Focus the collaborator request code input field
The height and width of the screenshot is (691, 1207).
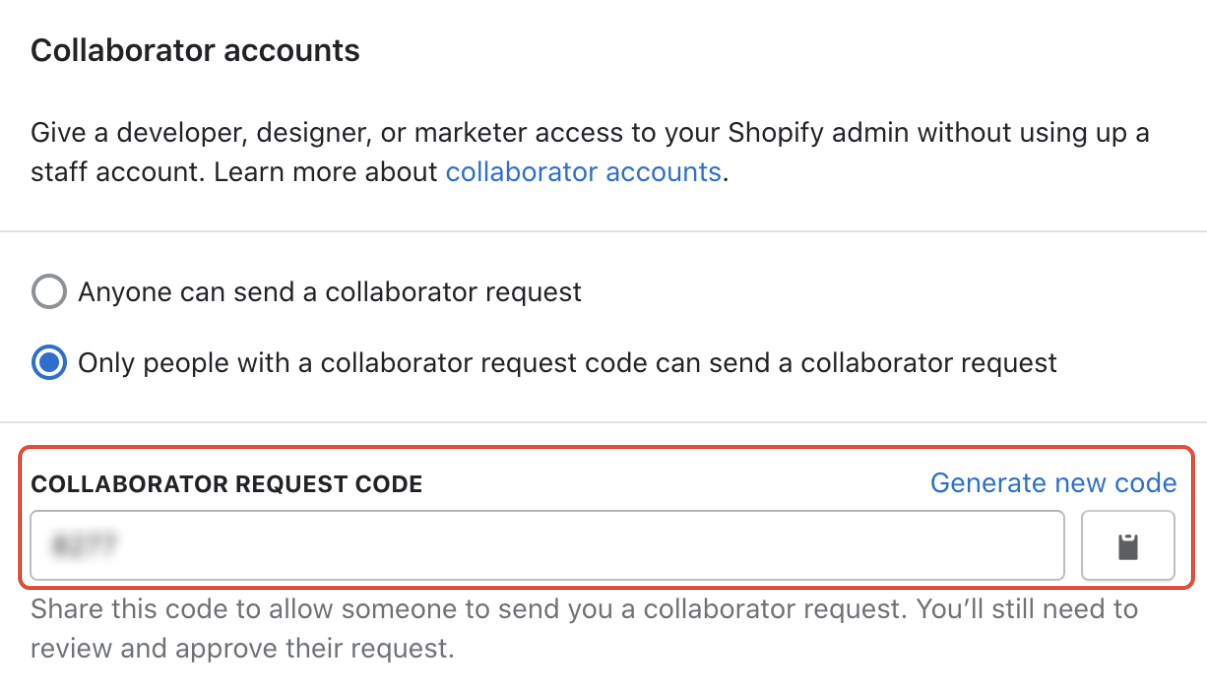click(x=547, y=545)
